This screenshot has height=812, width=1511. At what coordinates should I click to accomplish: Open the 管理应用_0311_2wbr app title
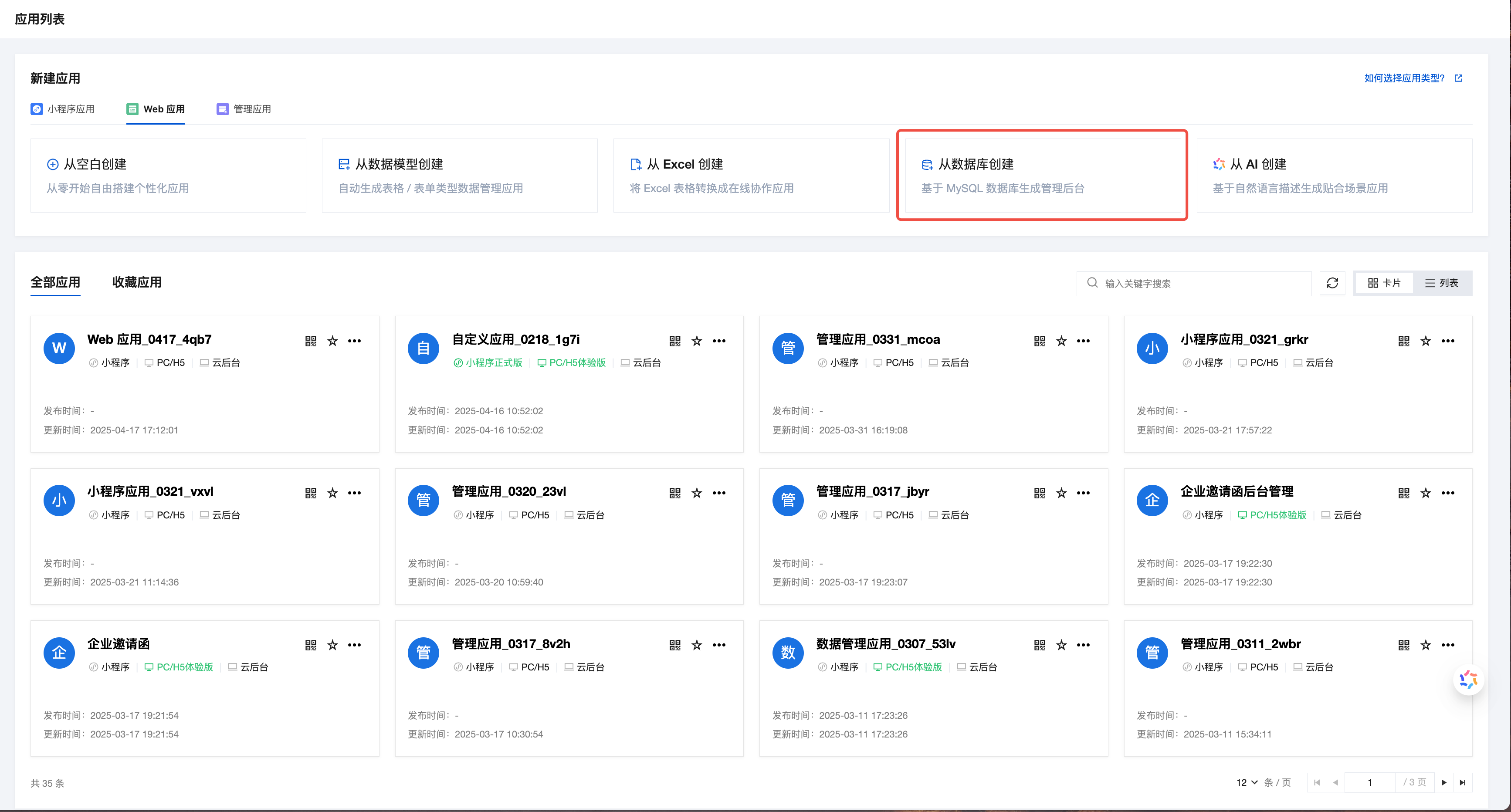[x=1240, y=644]
